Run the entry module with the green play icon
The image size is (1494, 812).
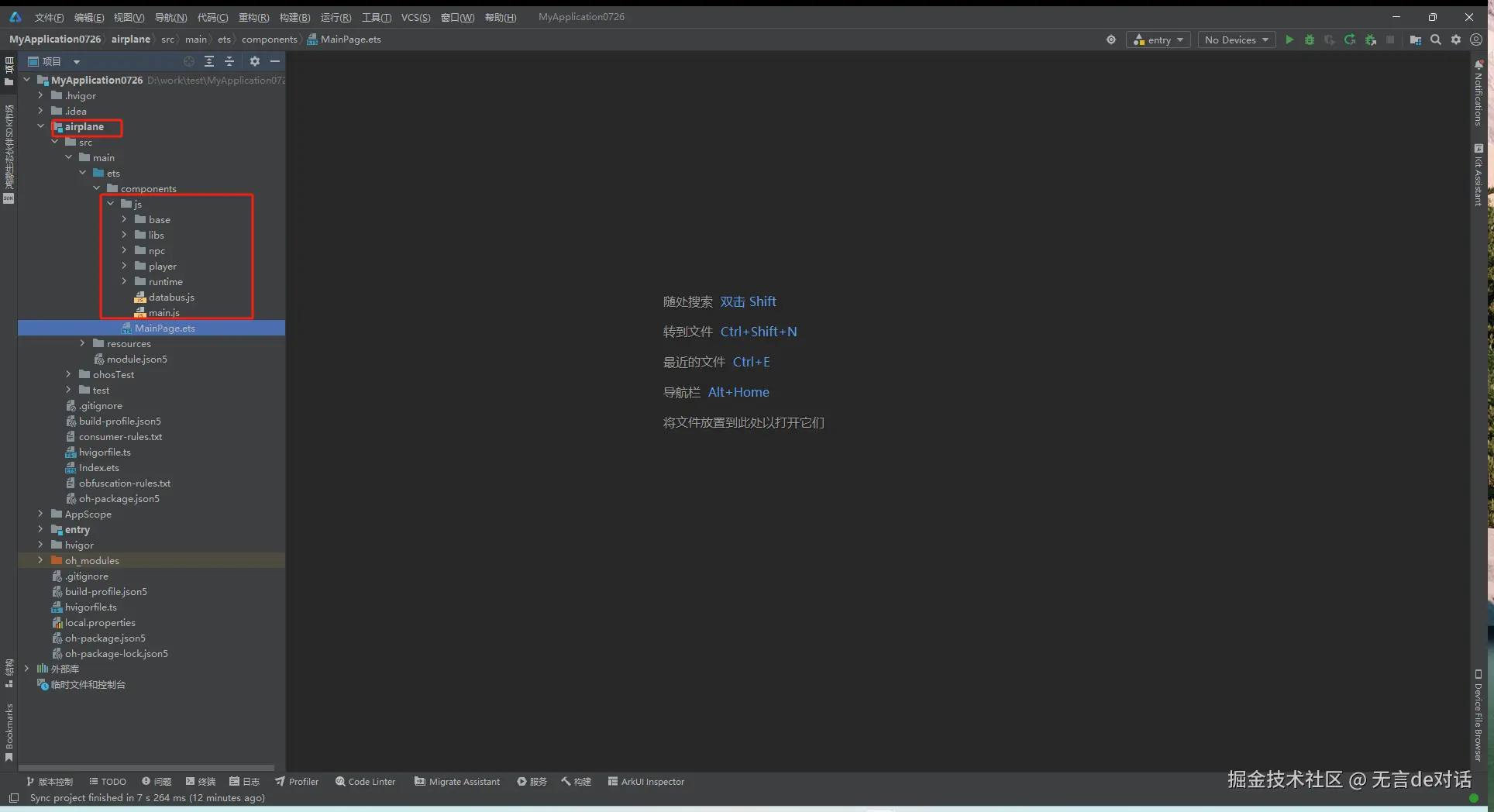tap(1289, 40)
